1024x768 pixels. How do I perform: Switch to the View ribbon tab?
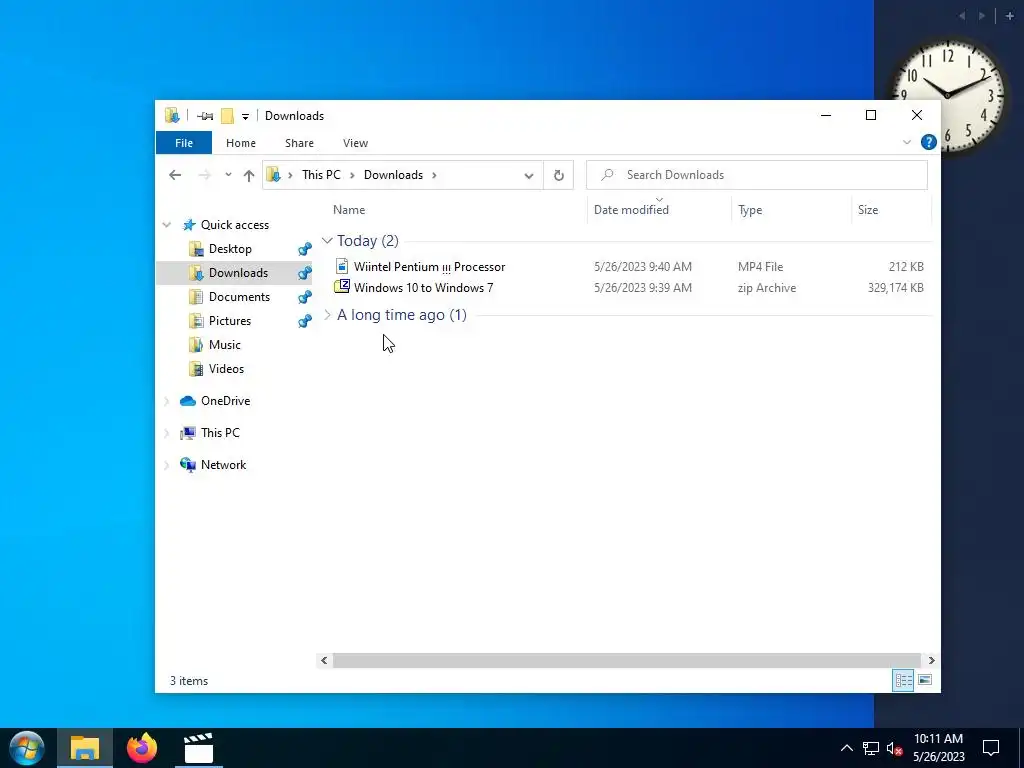(355, 142)
